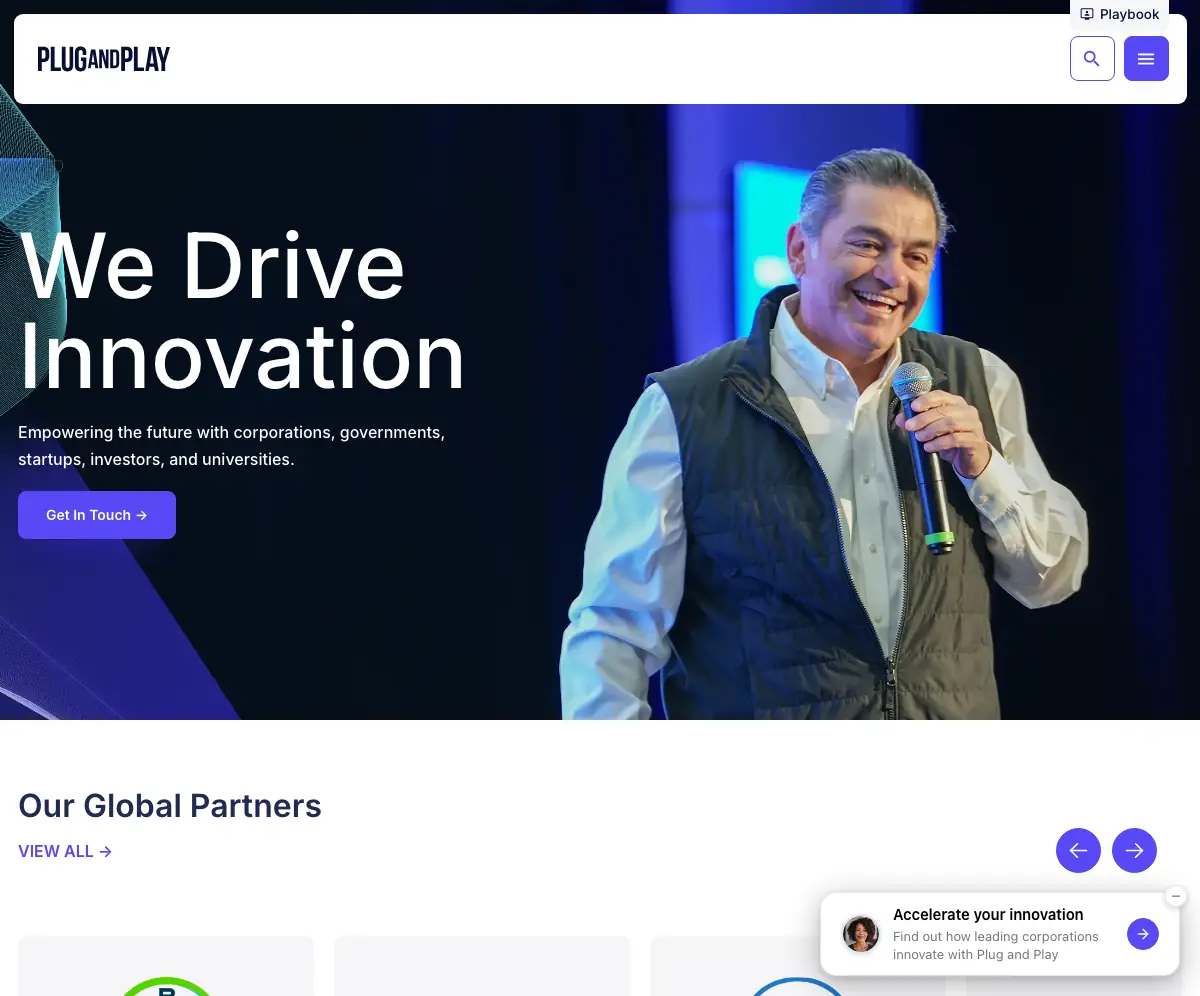
Task: Open popup's purple arrow button
Action: (x=1143, y=934)
